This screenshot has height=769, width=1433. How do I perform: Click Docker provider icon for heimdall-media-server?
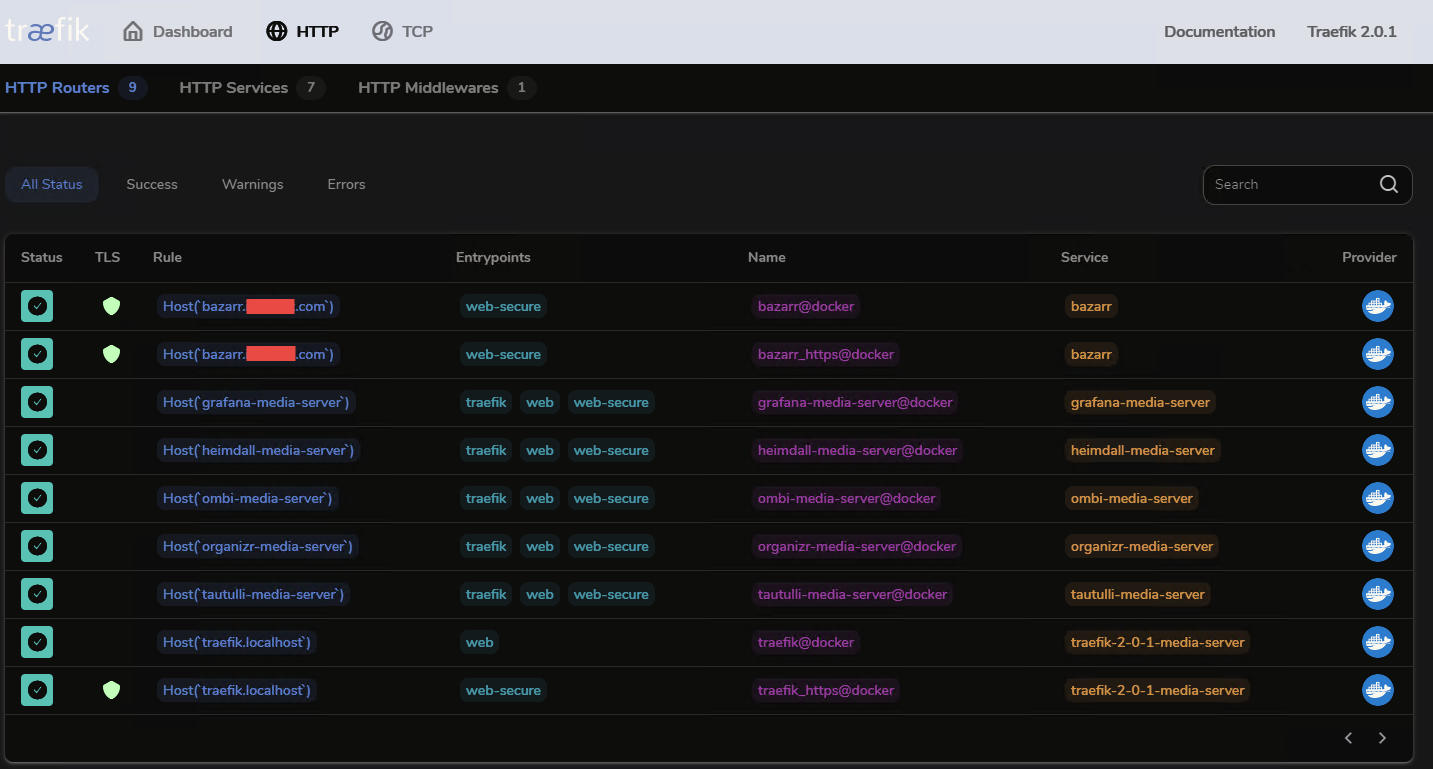(x=1378, y=450)
